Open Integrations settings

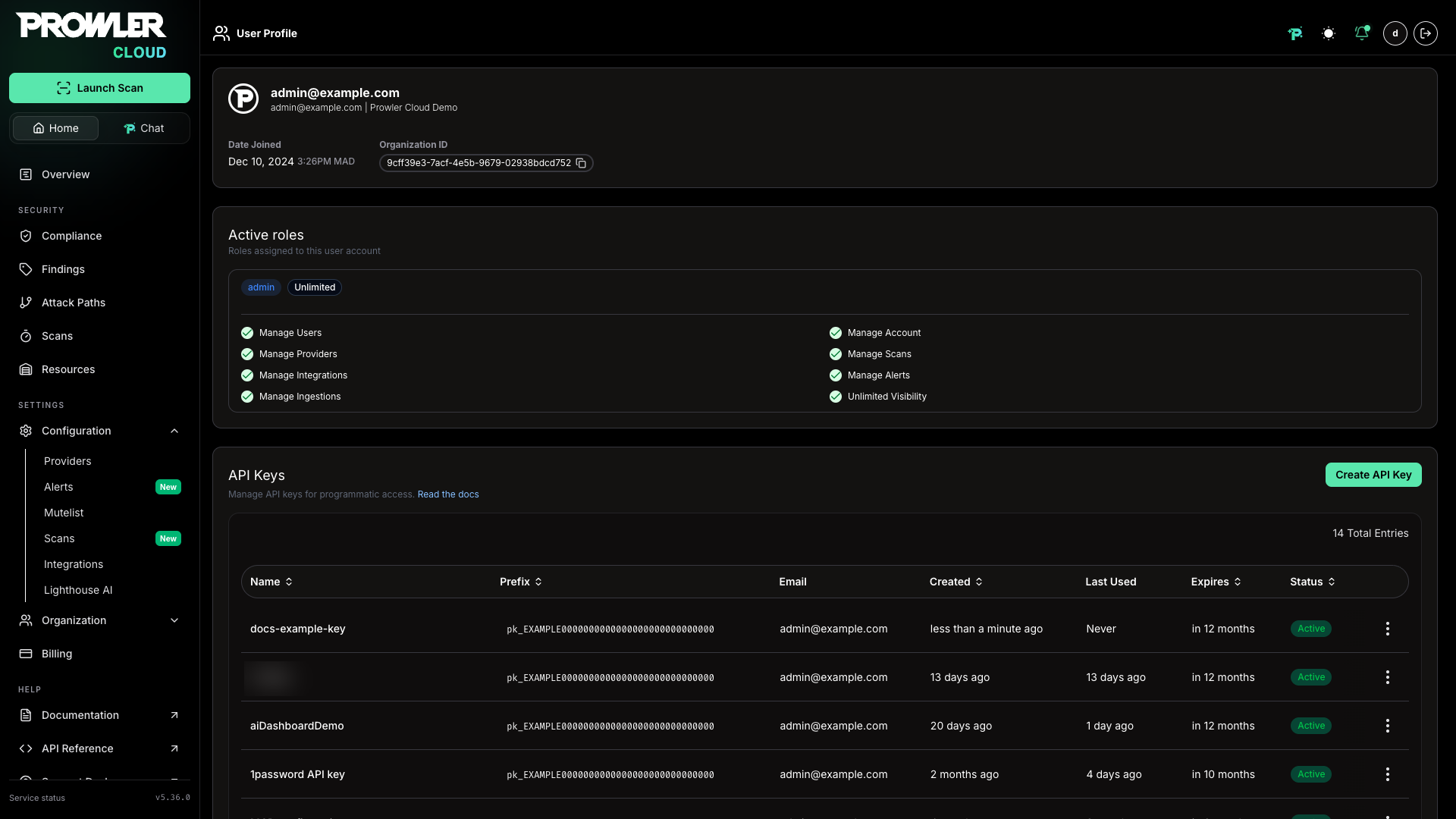[74, 564]
